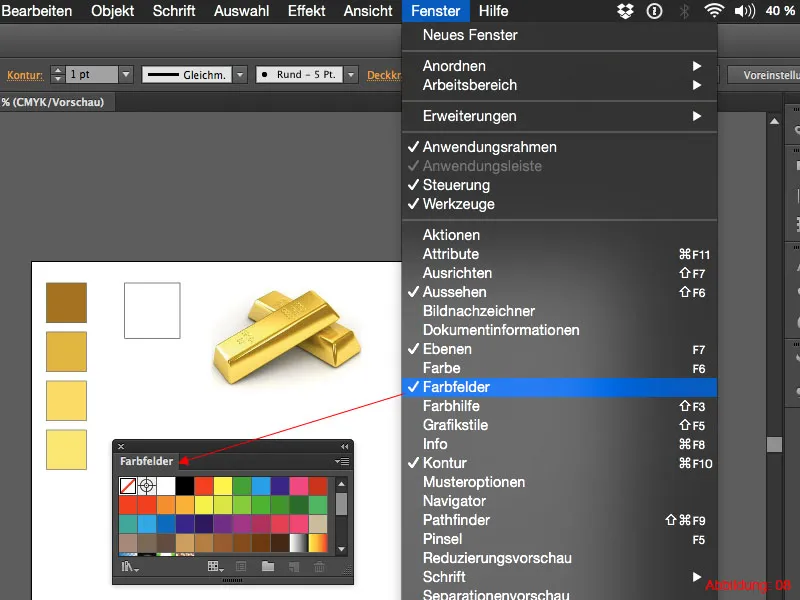Viewport: 800px width, 600px height.
Task: Open the Wi-Fi status menu
Action: click(714, 11)
